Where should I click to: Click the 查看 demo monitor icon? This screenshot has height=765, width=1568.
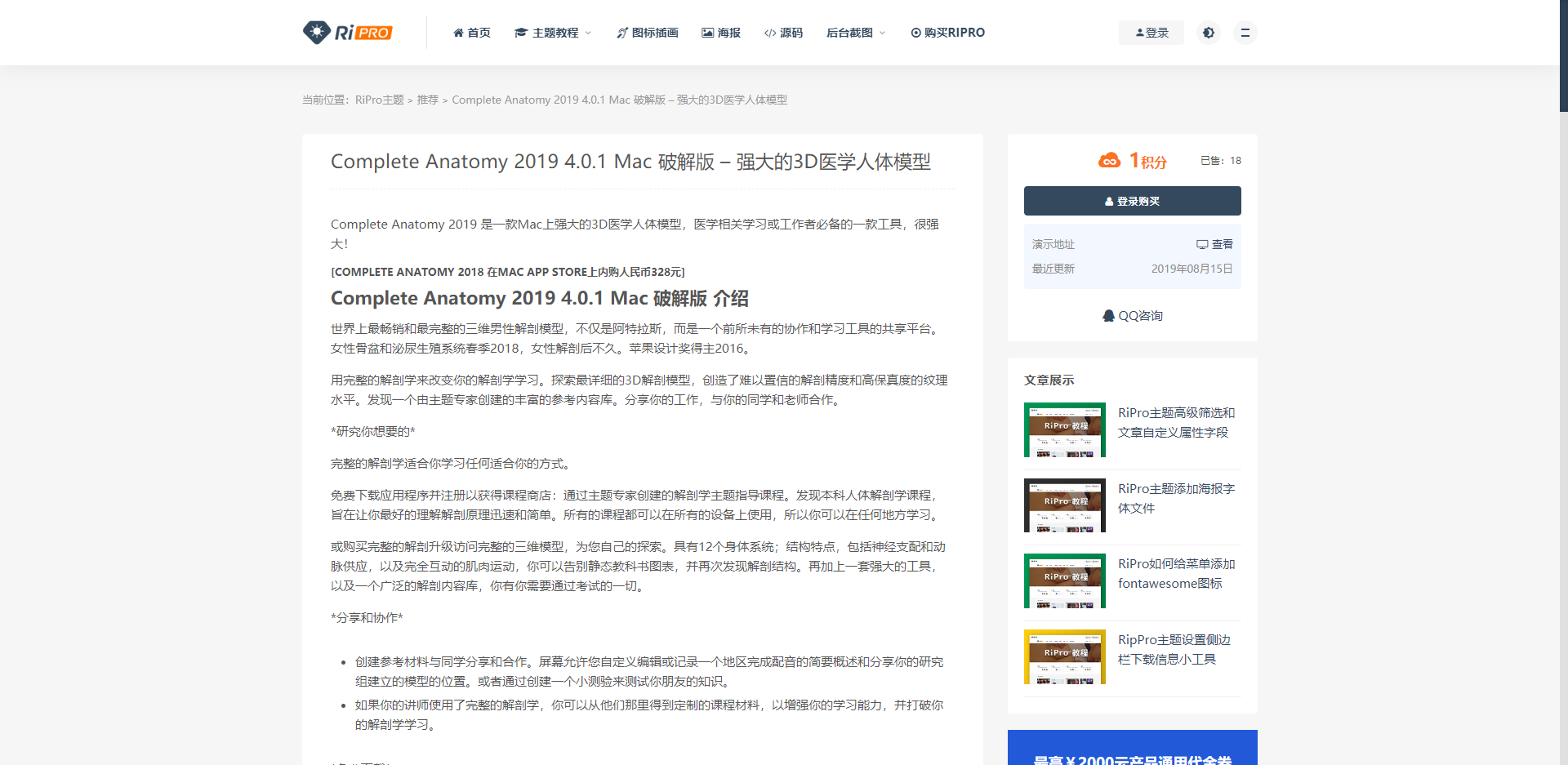(1202, 244)
